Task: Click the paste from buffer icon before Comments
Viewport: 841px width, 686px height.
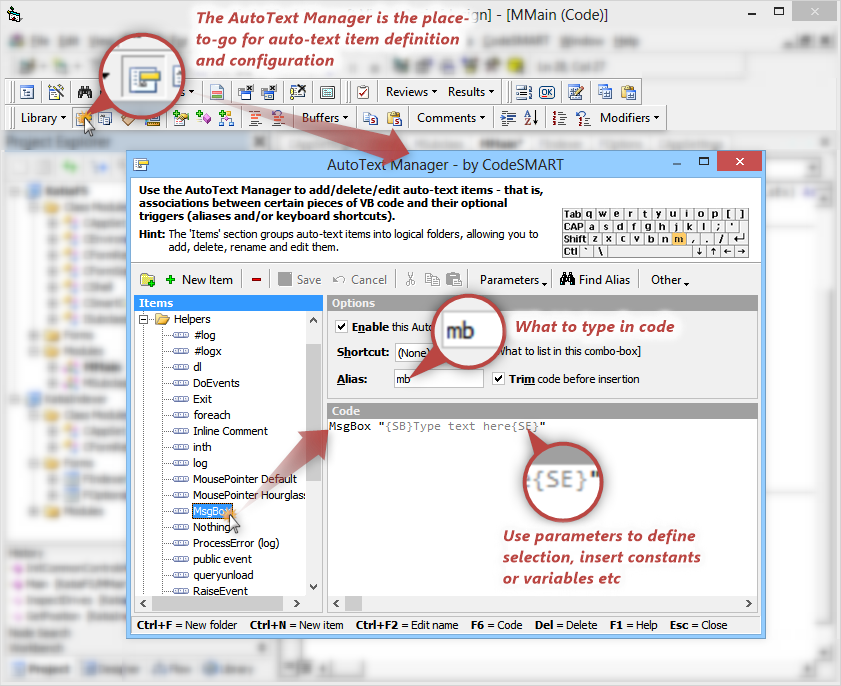Action: (394, 118)
